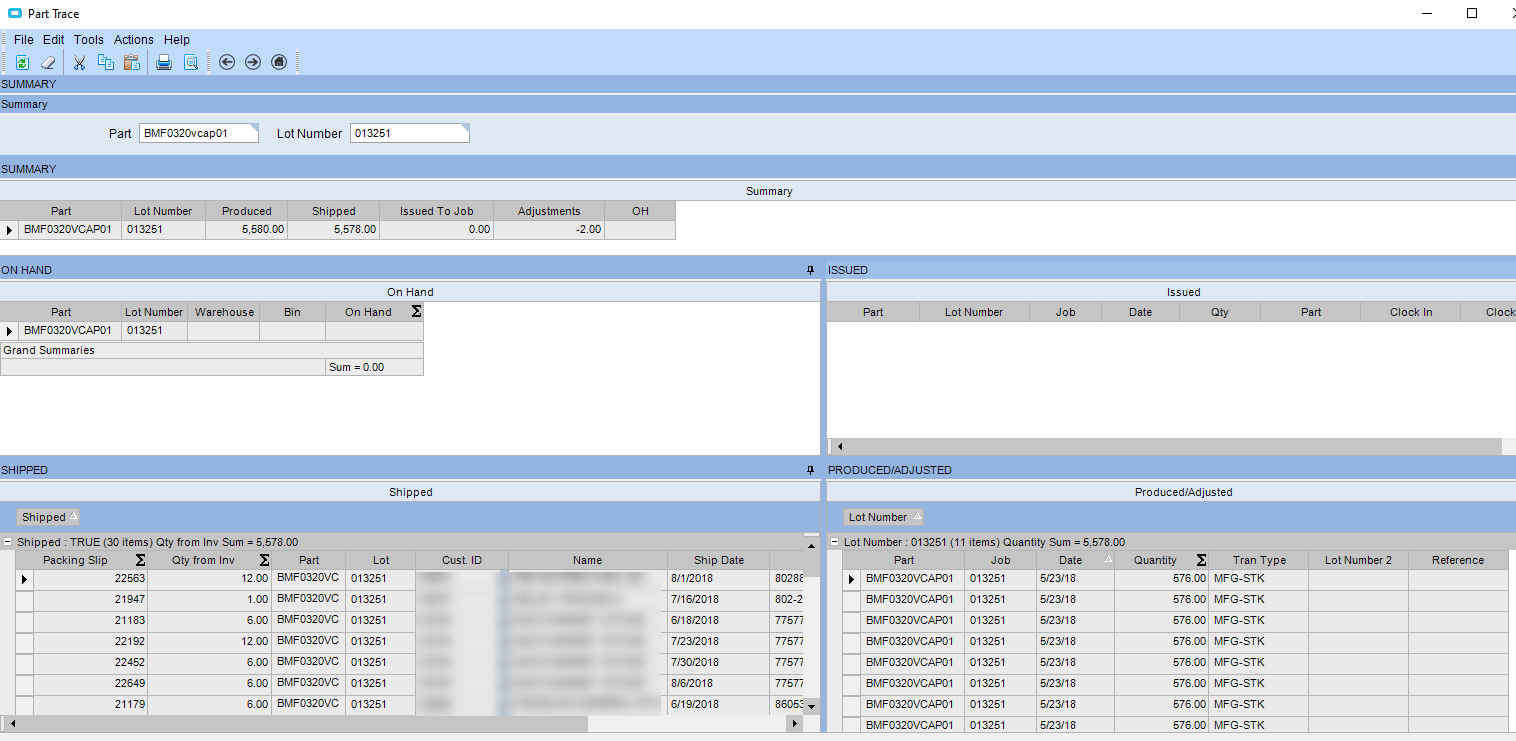Toggle the pin on the Shipped panel
Screen dimensions: 1516x741
pyautogui.click(x=810, y=470)
